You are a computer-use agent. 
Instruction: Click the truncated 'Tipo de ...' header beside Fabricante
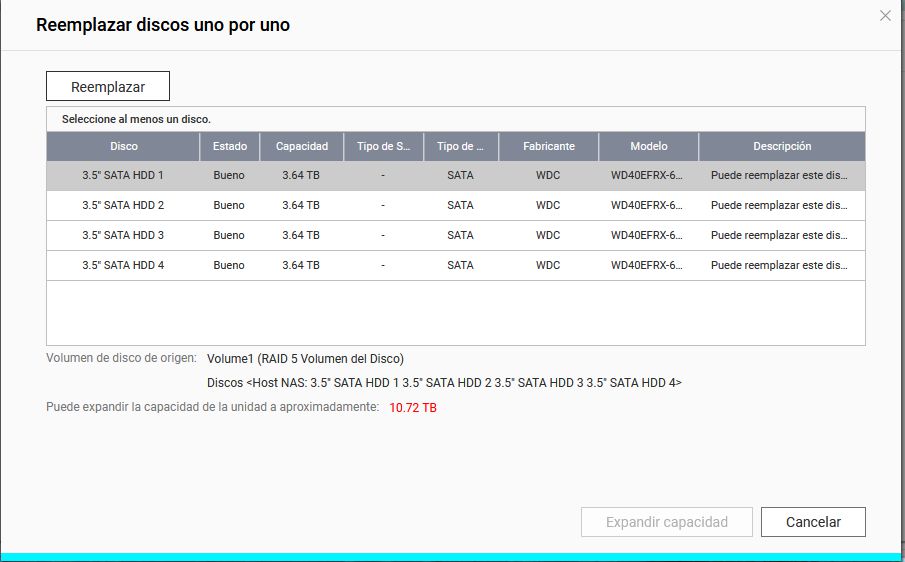(x=461, y=146)
